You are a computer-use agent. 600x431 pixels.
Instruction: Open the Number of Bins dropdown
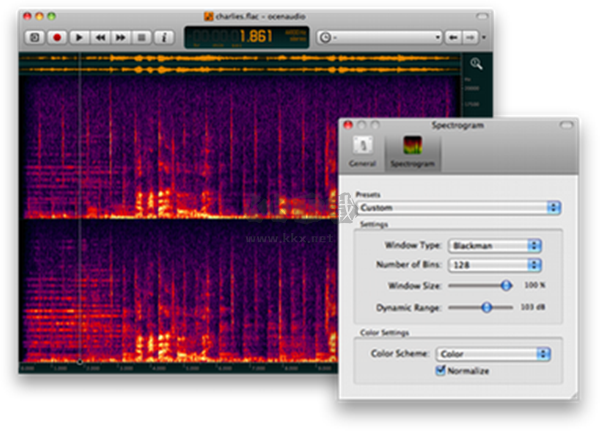tap(493, 265)
